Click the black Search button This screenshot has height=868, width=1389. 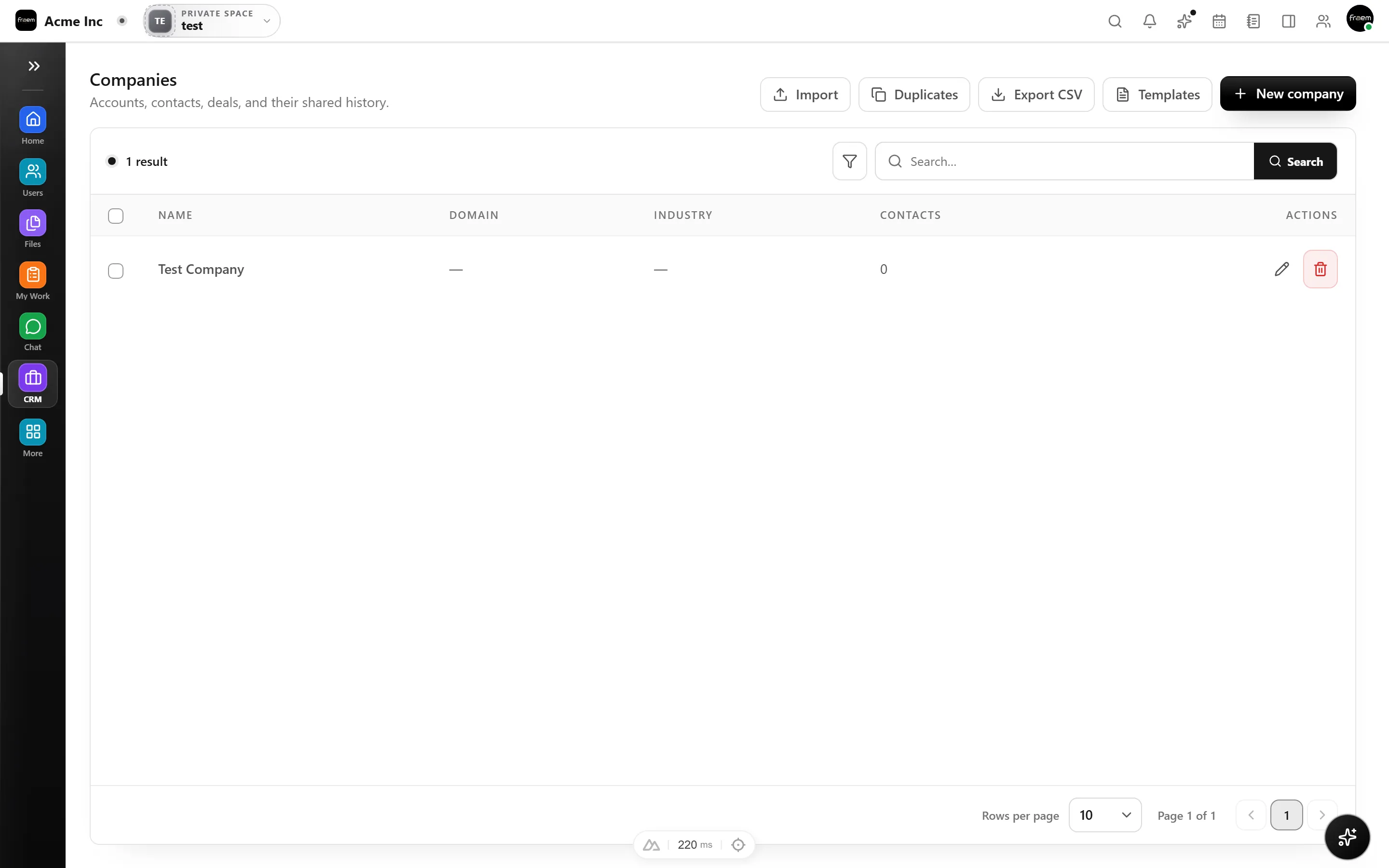point(1295,162)
